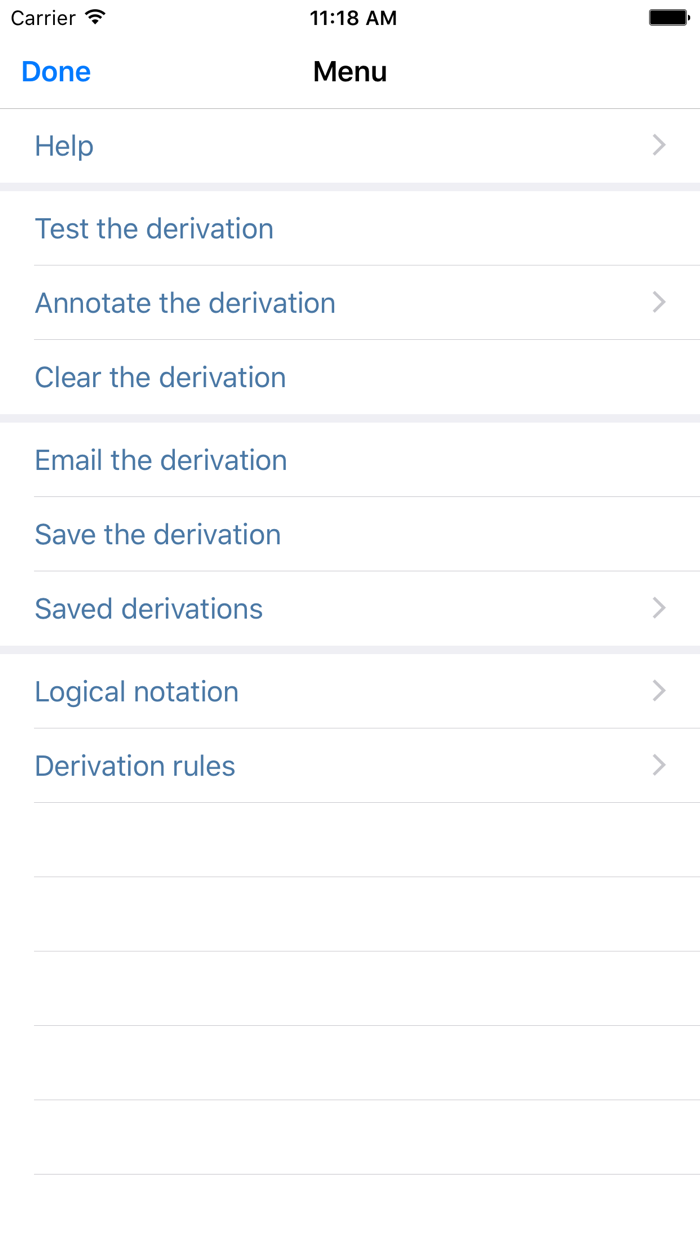
Task: Click the chevron next to Help
Action: (x=659, y=146)
